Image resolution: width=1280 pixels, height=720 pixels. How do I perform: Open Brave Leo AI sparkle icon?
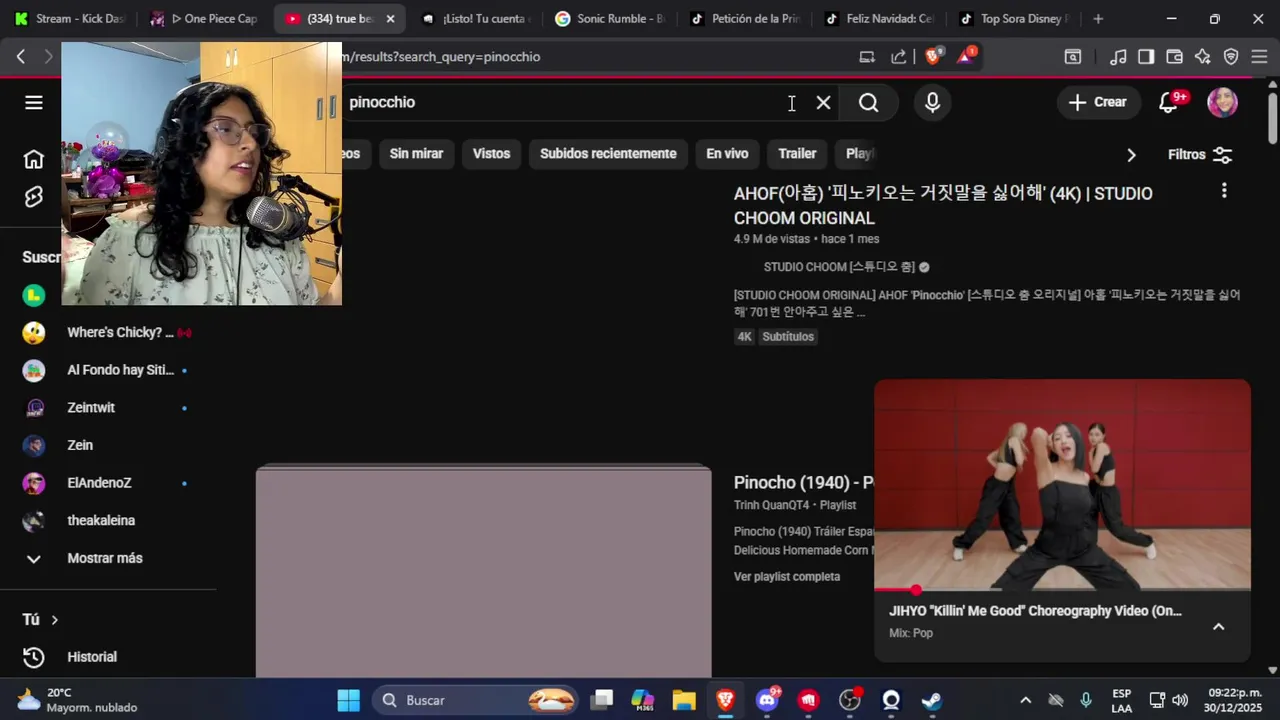1203,57
